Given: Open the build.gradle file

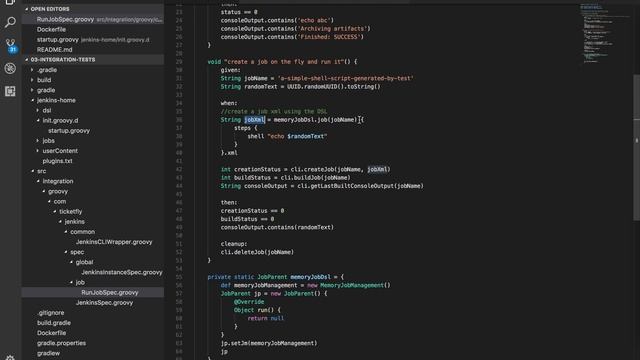Looking at the screenshot, I should click(x=54, y=323).
